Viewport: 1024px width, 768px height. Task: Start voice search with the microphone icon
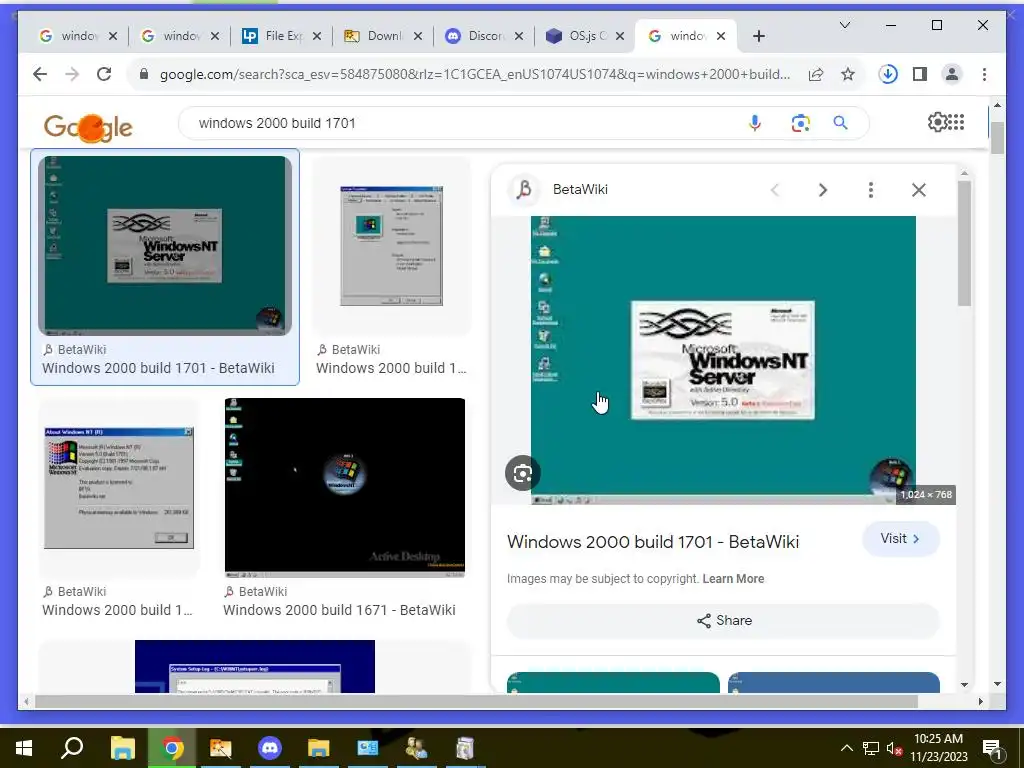pyautogui.click(x=755, y=123)
